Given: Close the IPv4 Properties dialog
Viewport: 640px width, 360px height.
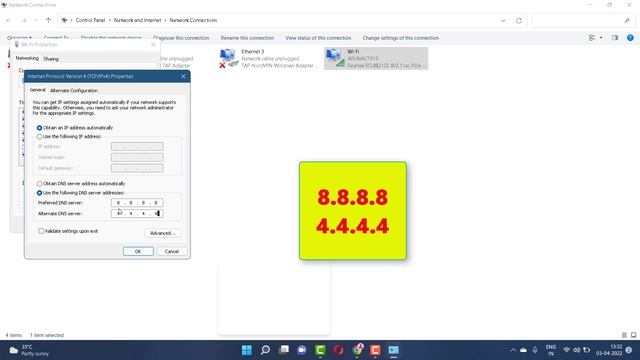Looking at the screenshot, I should (183, 76).
